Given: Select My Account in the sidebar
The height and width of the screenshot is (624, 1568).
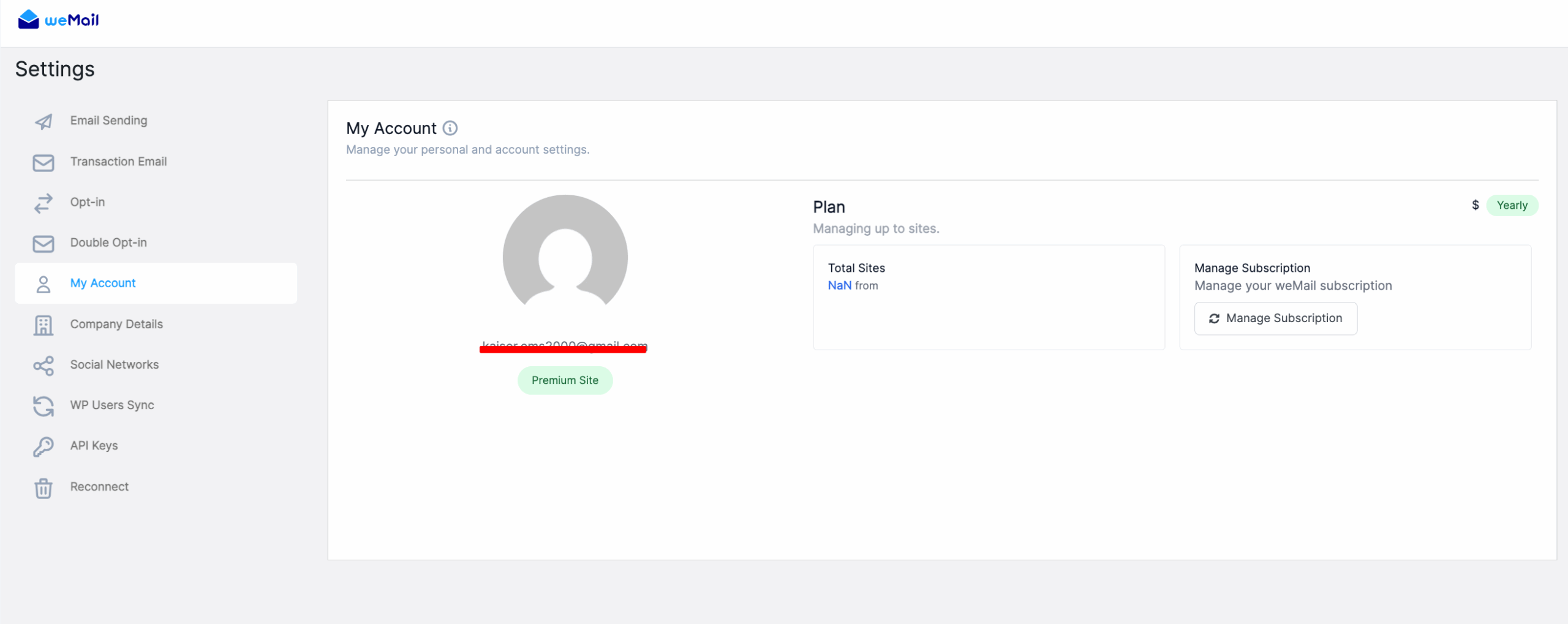Looking at the screenshot, I should (x=103, y=283).
